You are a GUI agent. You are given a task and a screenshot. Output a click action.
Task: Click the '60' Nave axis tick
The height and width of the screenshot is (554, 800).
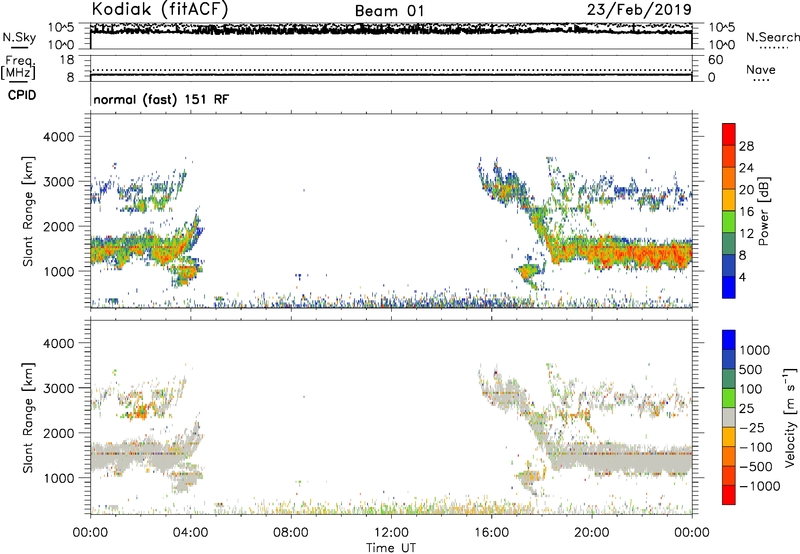coord(716,60)
